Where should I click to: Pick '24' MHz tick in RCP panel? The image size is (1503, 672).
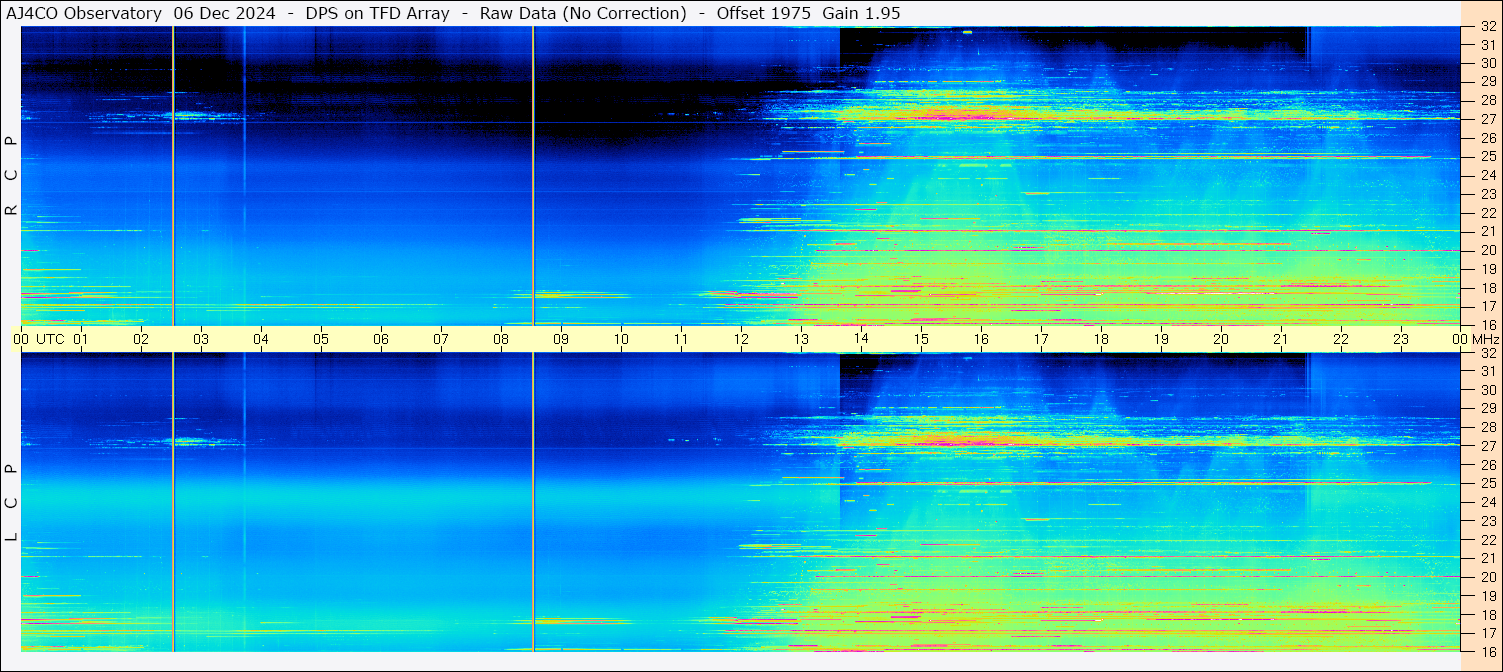click(x=1487, y=175)
